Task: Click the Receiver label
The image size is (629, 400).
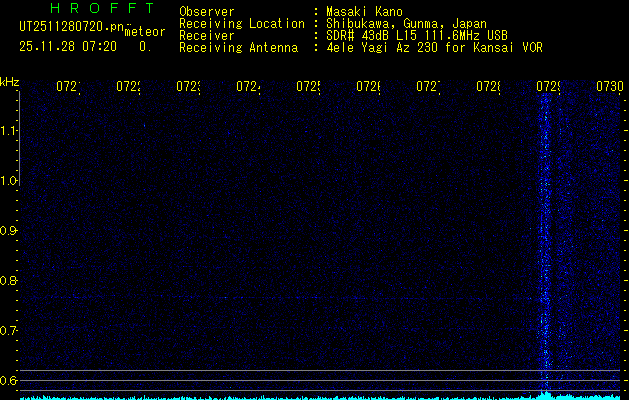Action: click(x=207, y=35)
